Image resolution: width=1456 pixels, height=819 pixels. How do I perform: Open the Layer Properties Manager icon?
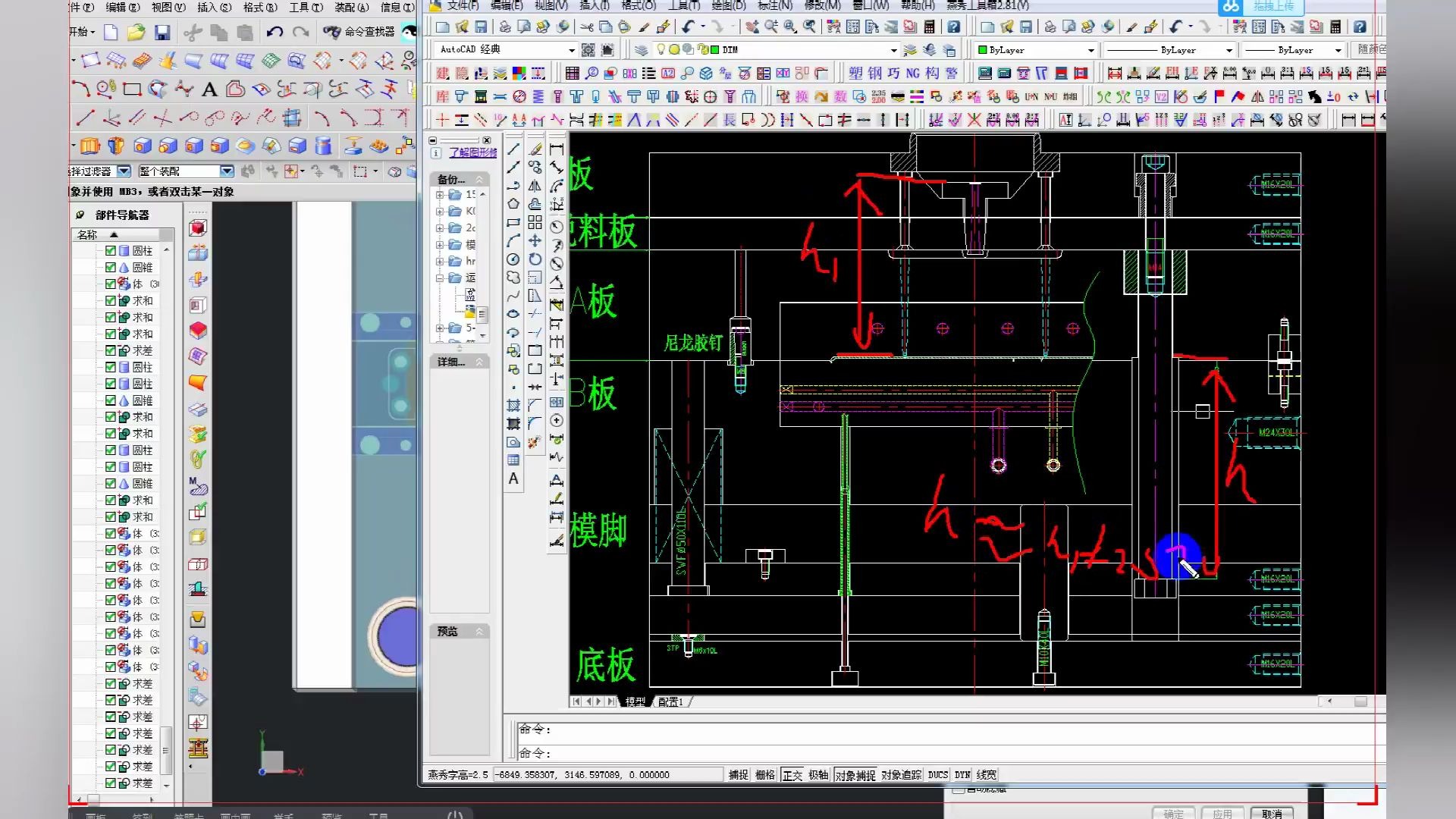click(642, 50)
